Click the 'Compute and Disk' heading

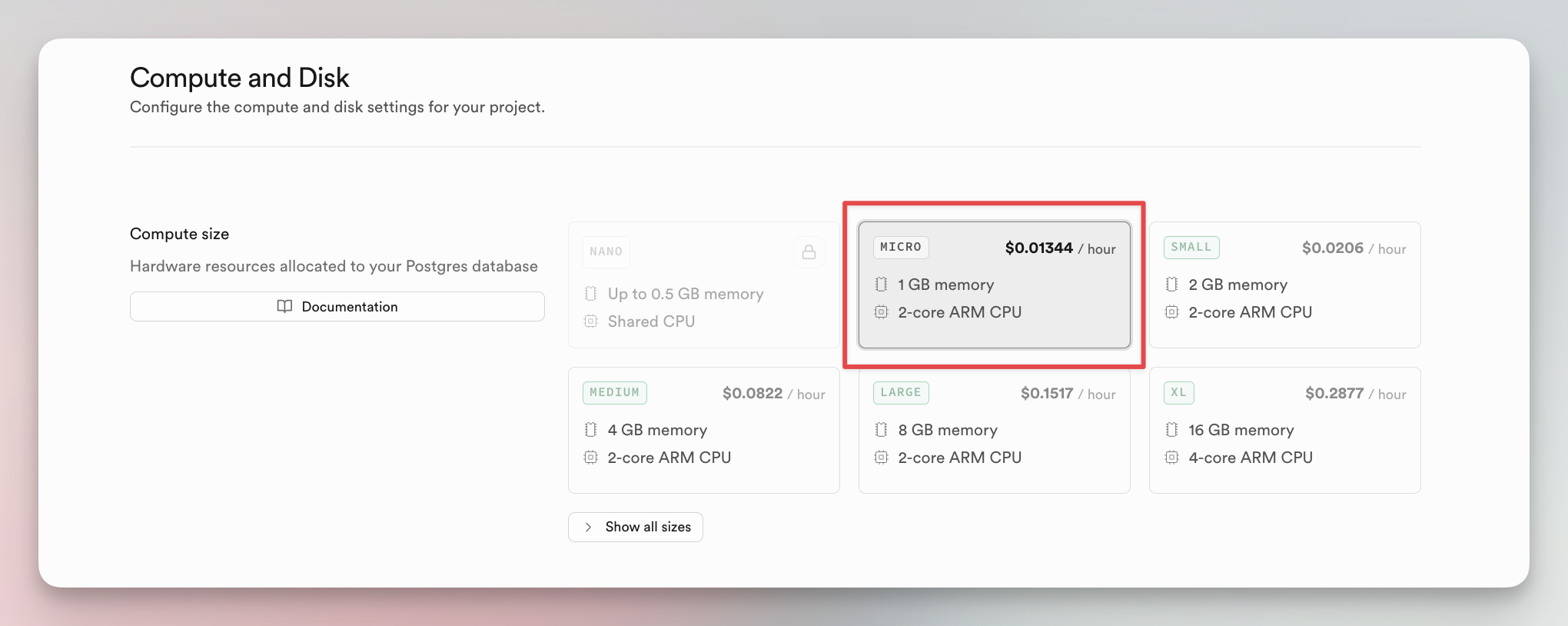(x=239, y=78)
